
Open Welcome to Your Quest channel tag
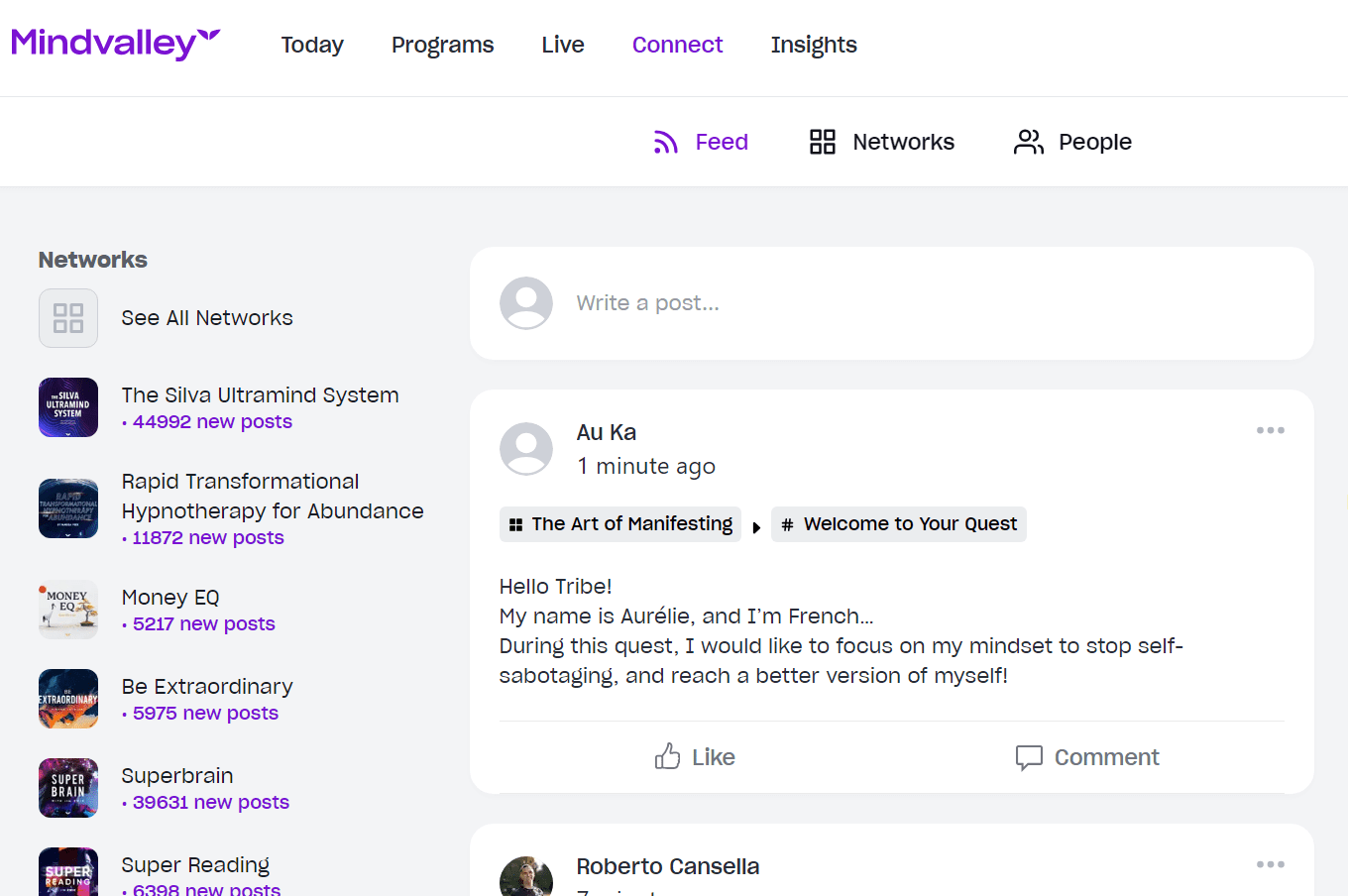point(899,523)
